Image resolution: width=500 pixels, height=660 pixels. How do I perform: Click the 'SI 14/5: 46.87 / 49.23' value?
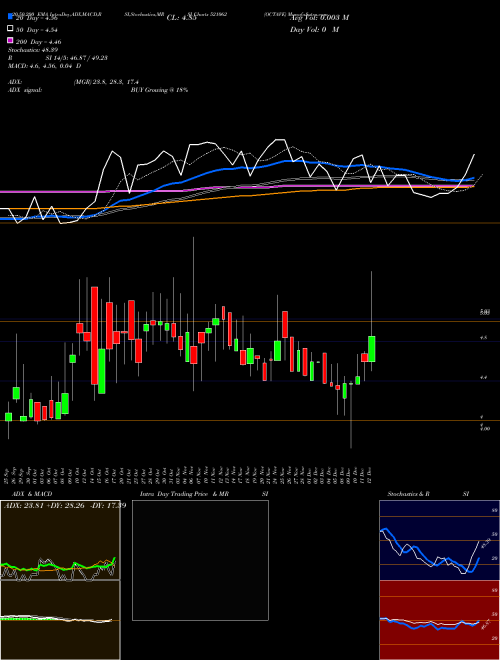point(77,58)
